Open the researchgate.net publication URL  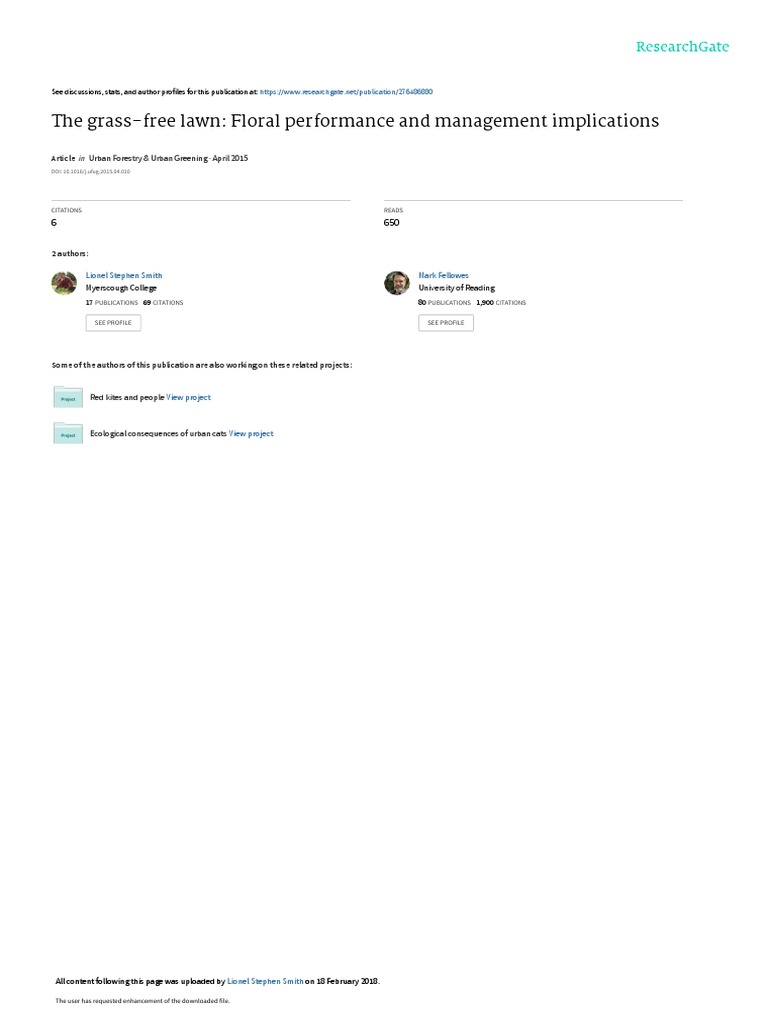tap(346, 92)
